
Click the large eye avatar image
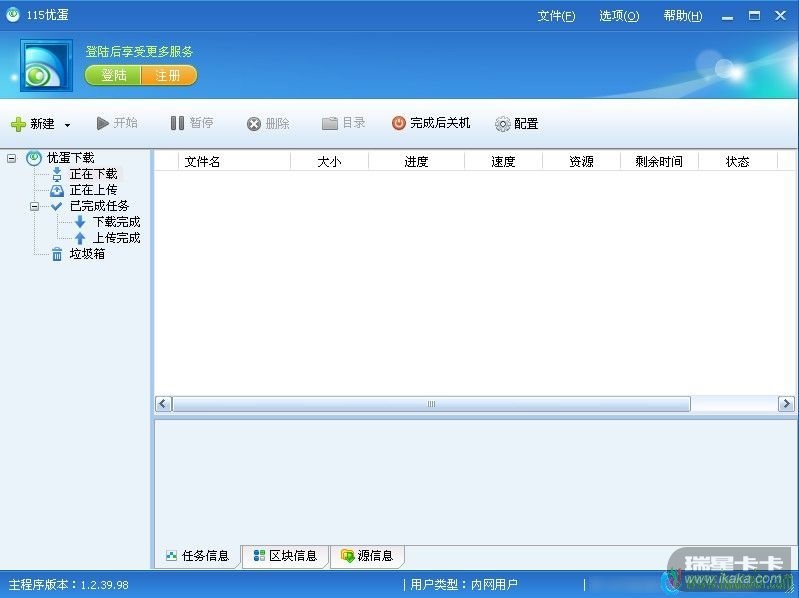46,66
